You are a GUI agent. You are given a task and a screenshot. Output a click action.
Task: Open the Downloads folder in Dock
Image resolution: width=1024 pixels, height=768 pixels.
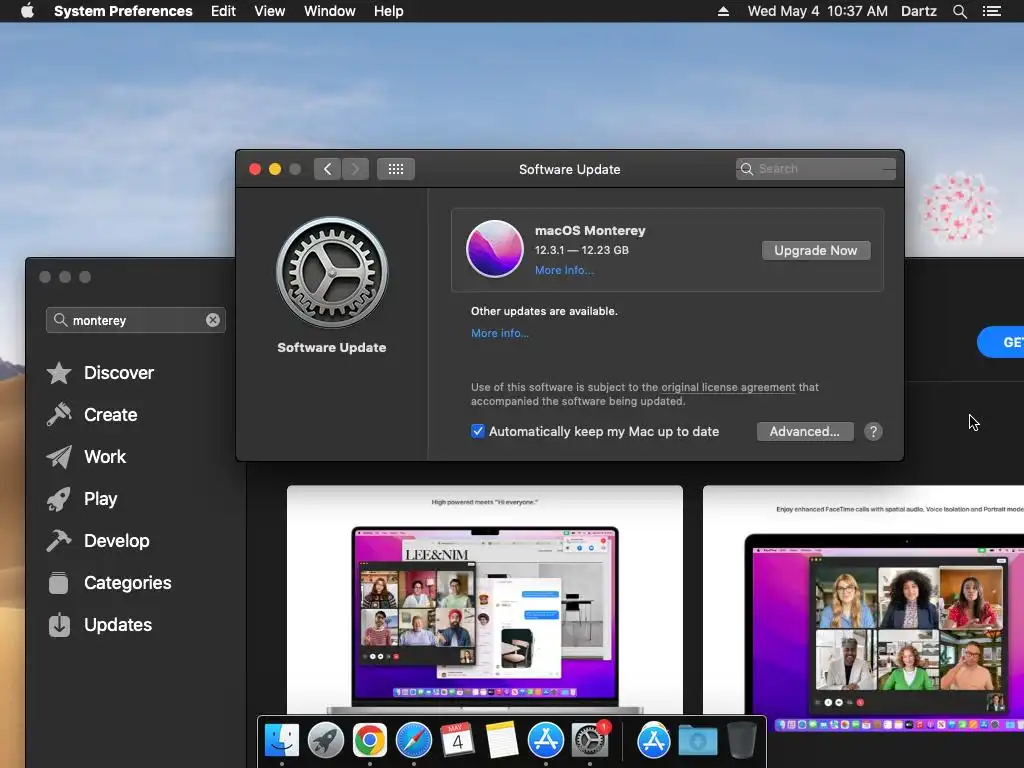click(697, 741)
